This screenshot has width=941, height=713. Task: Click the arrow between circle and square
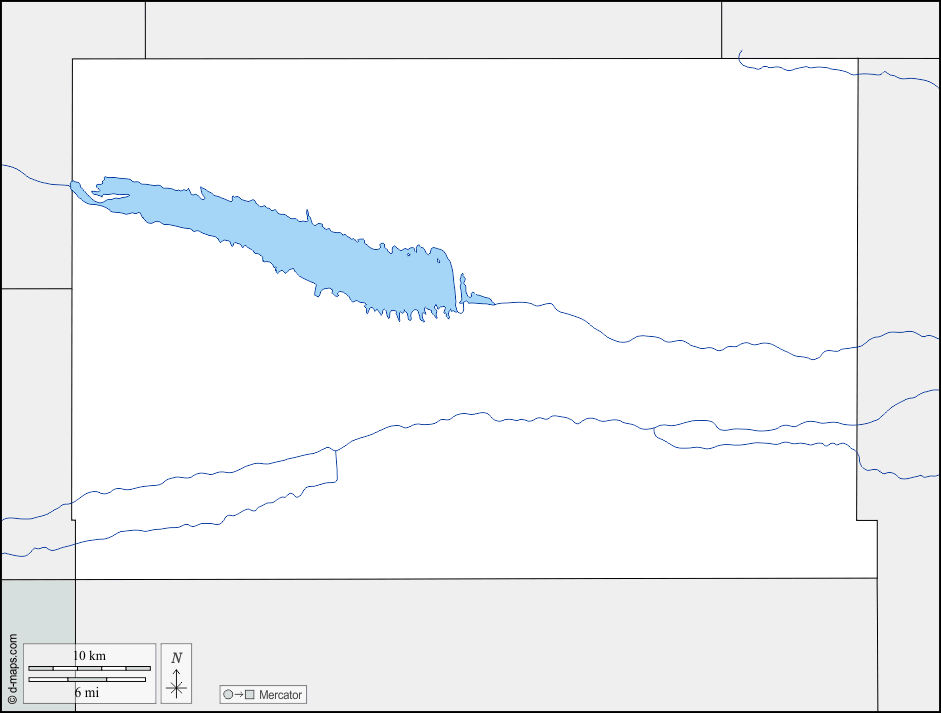click(x=239, y=694)
